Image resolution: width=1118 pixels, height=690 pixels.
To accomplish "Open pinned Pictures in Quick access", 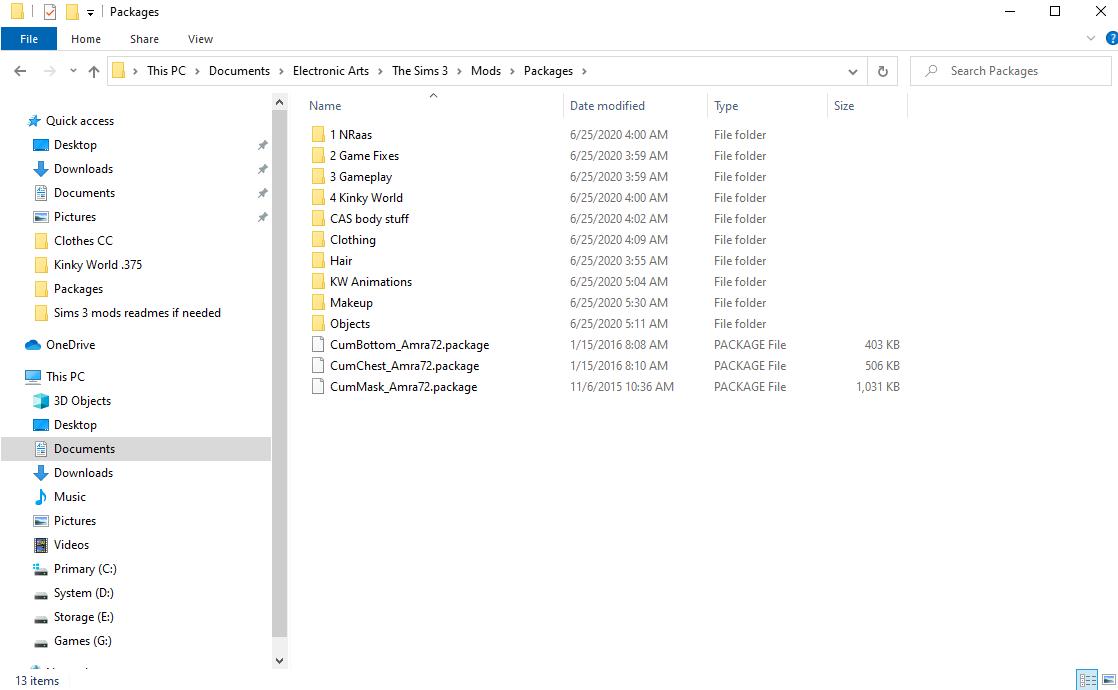I will tap(74, 217).
